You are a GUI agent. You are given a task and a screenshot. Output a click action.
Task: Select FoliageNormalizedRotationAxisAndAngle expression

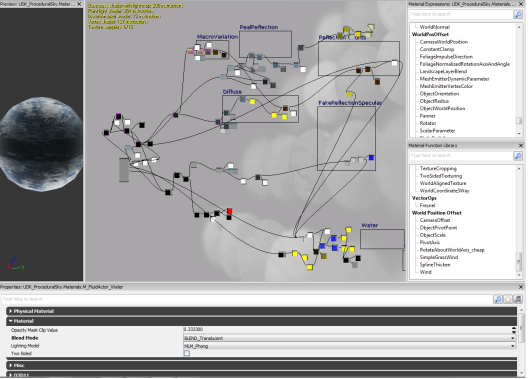tap(465, 64)
